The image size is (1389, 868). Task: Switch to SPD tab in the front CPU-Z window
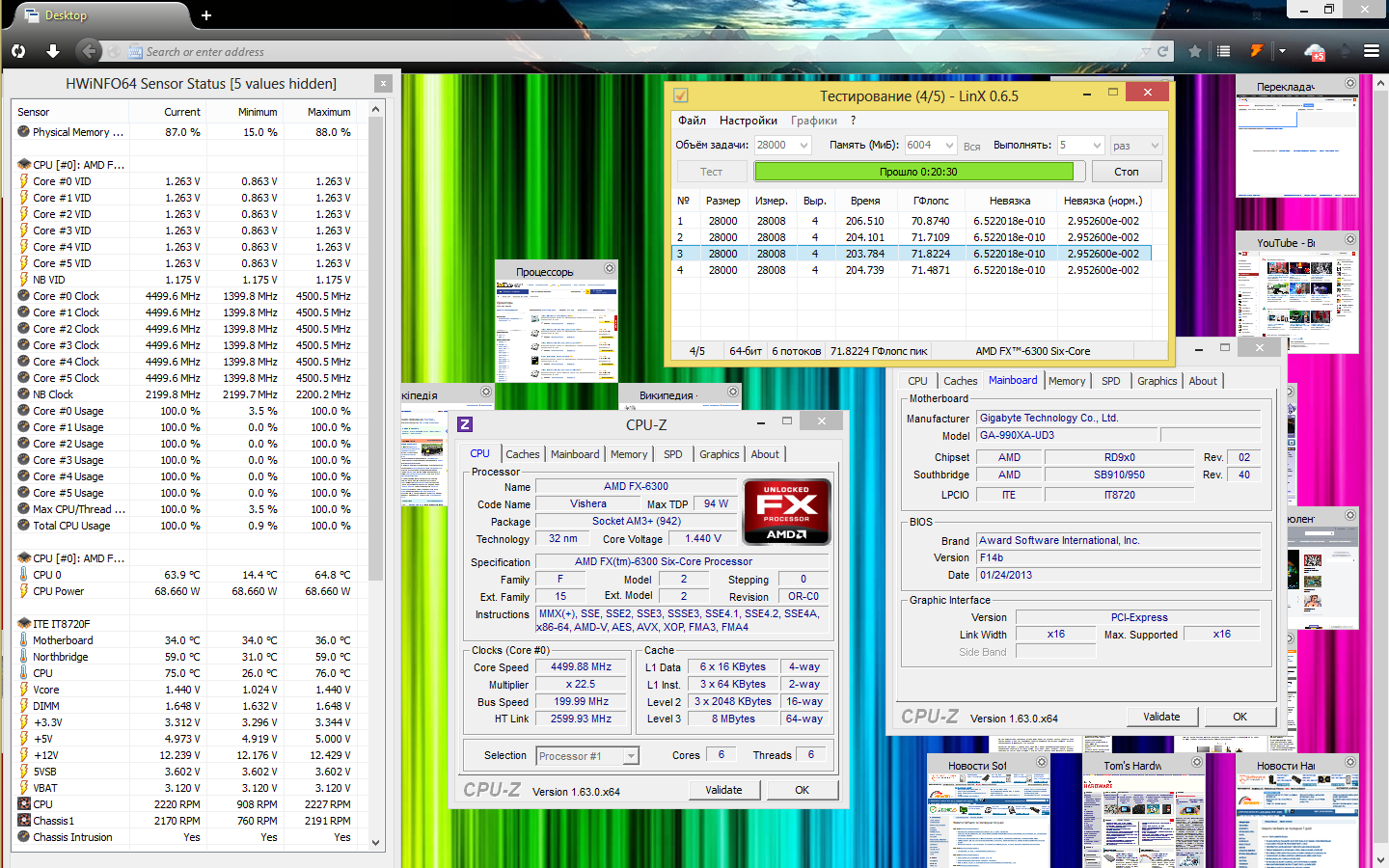click(x=672, y=454)
